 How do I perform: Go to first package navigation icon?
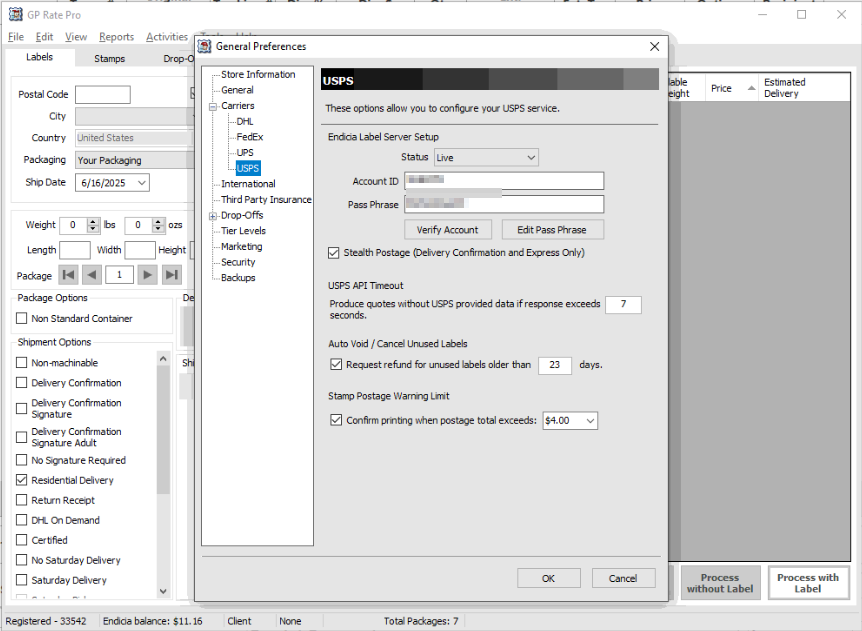tap(69, 274)
